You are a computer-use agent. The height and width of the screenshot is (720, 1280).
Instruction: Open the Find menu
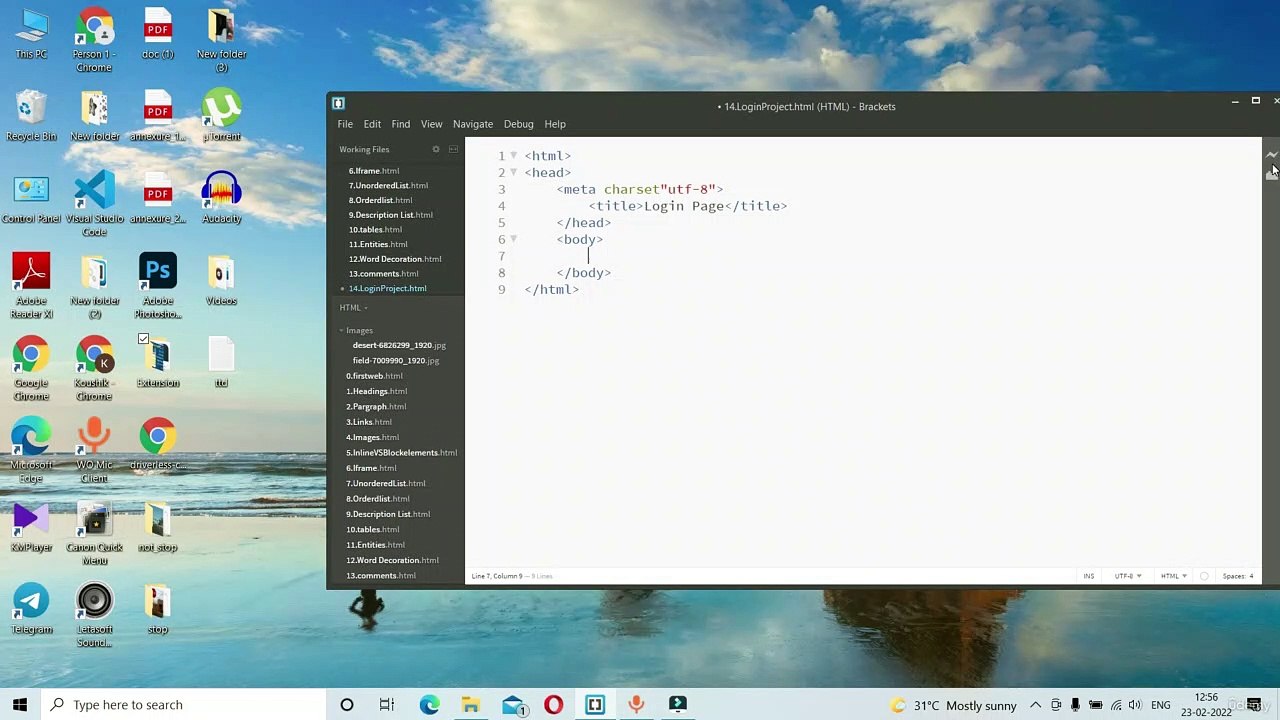coord(401,124)
